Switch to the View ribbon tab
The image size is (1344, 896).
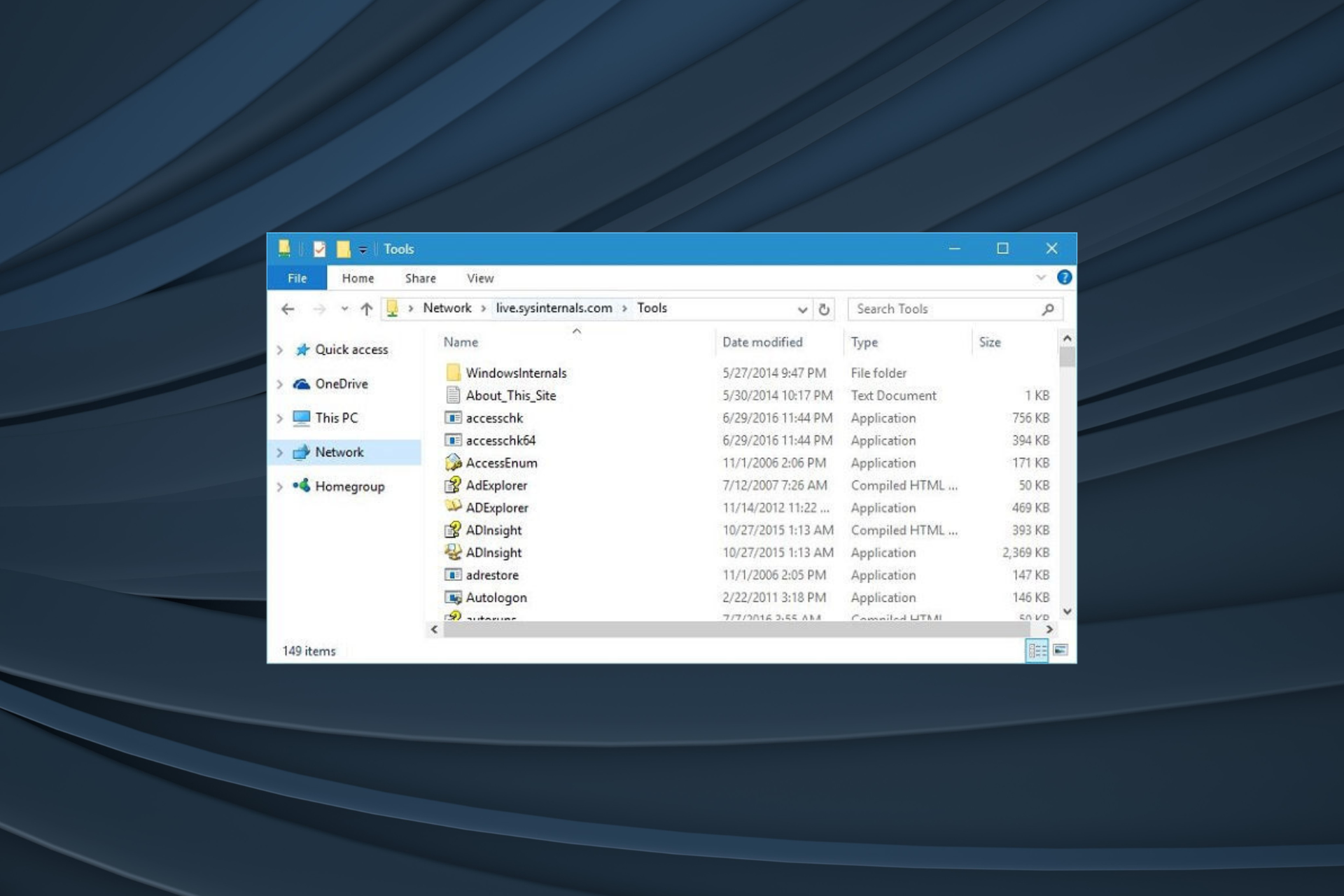click(x=480, y=278)
